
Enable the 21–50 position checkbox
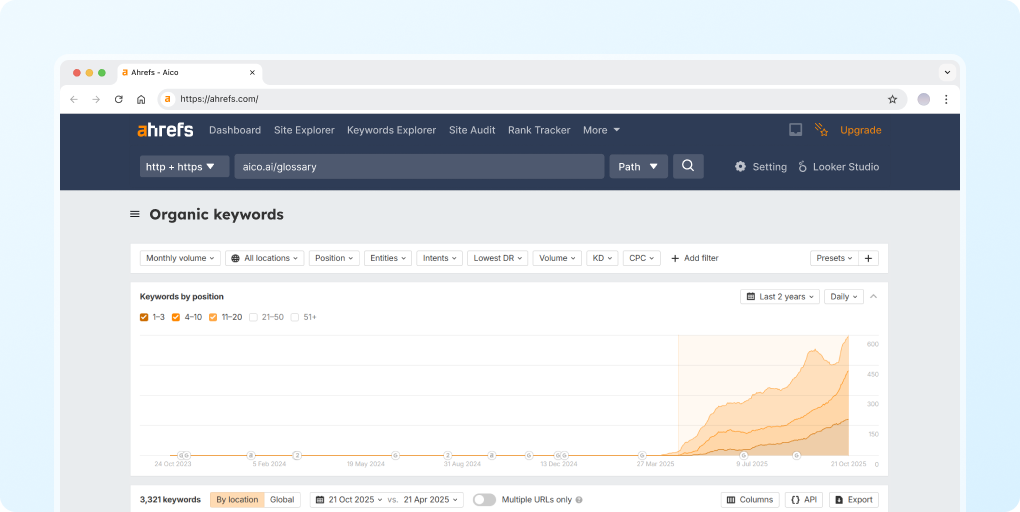(254, 317)
